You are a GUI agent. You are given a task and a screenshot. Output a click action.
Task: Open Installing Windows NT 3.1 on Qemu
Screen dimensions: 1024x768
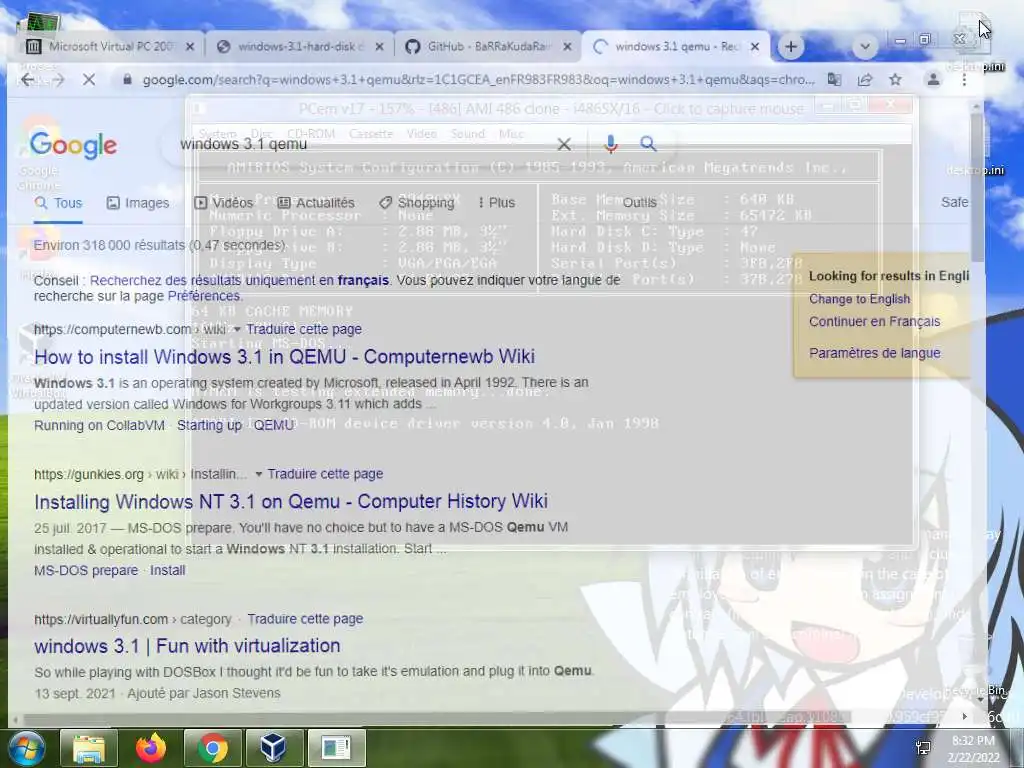click(291, 502)
